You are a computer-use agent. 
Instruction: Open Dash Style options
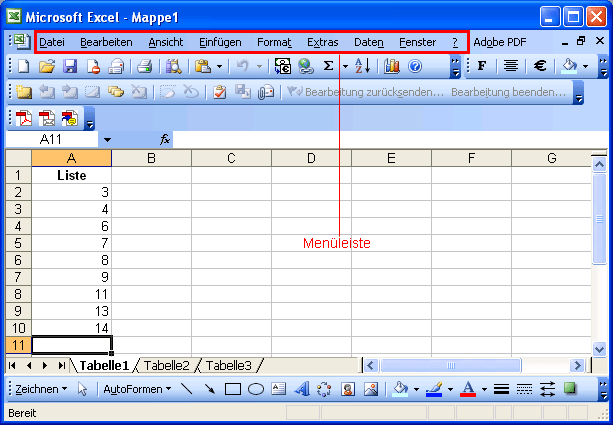(524, 389)
